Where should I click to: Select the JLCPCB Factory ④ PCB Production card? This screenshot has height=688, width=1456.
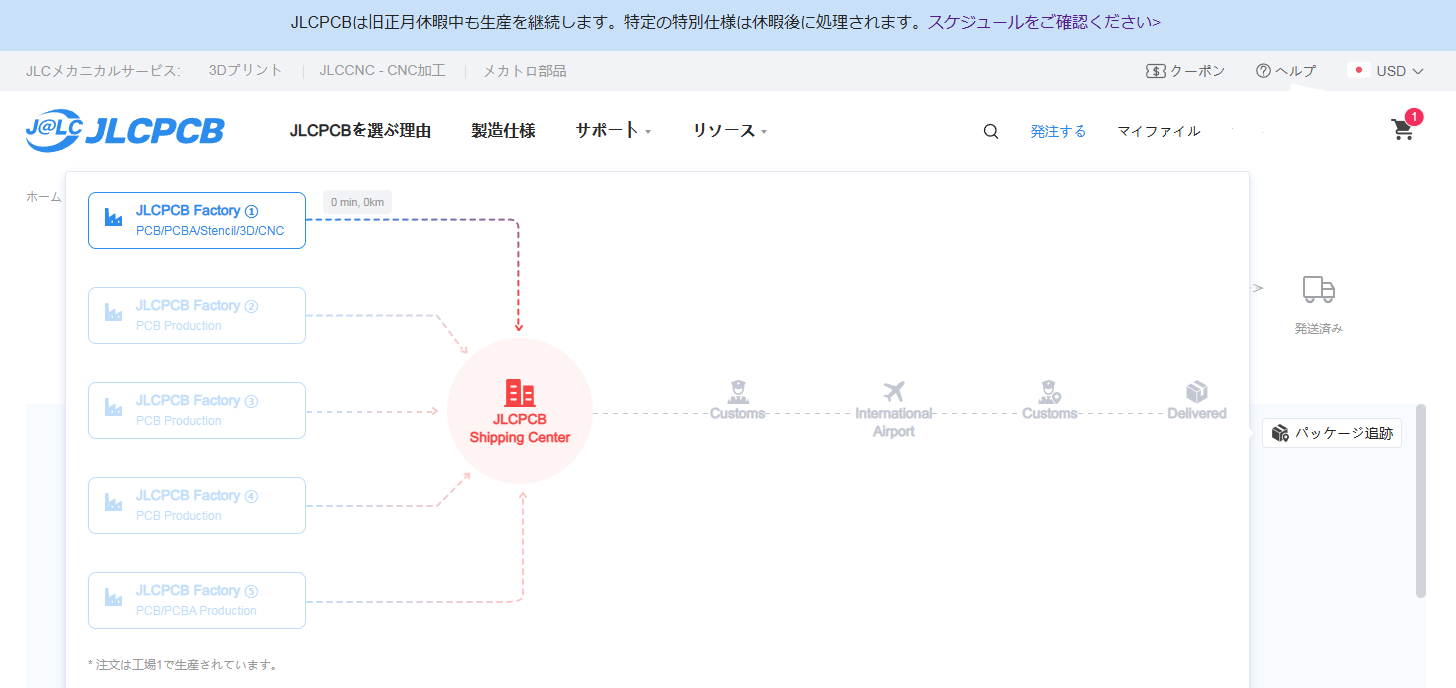click(197, 505)
